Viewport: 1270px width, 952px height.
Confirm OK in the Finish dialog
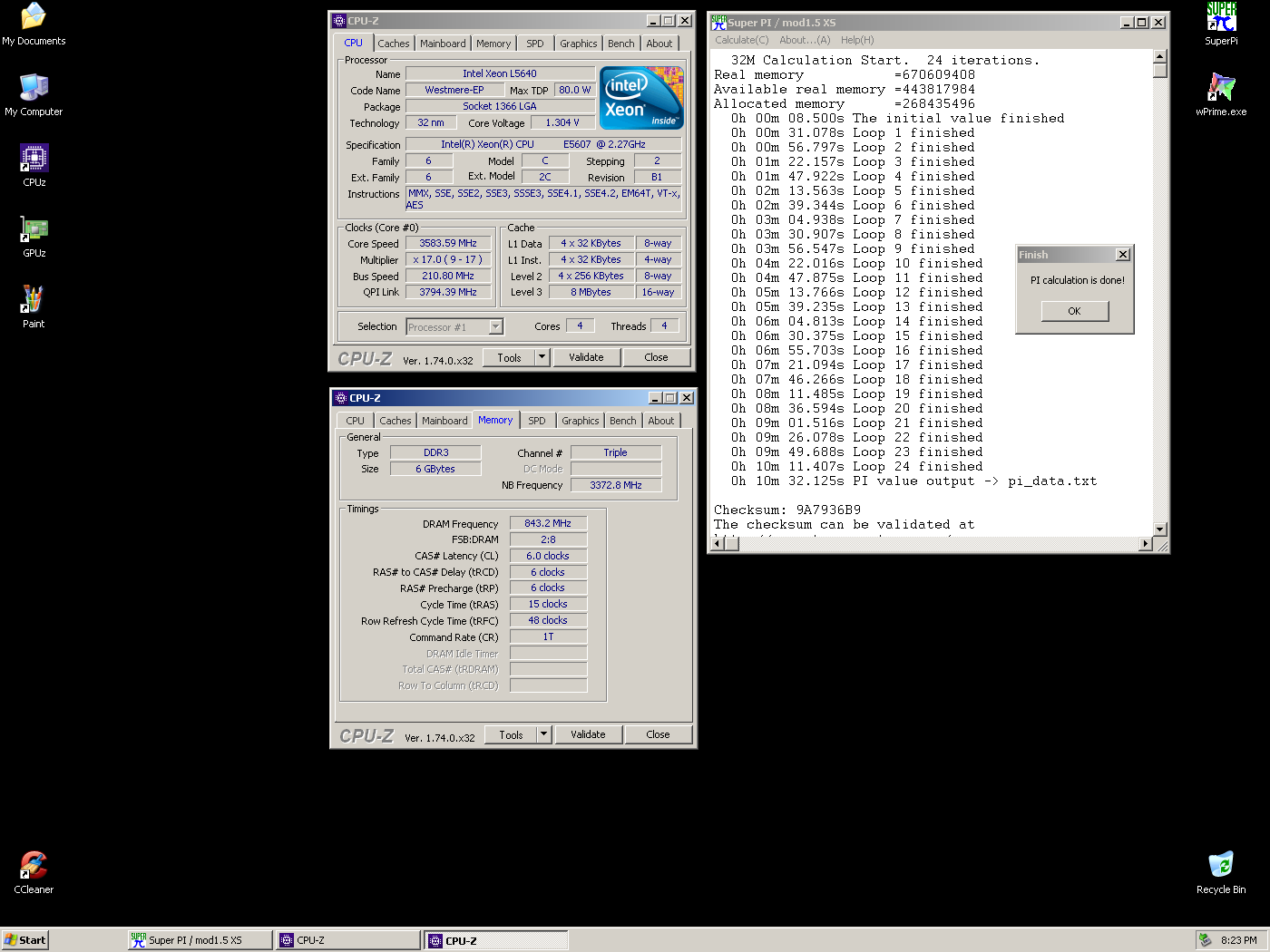[1075, 311]
